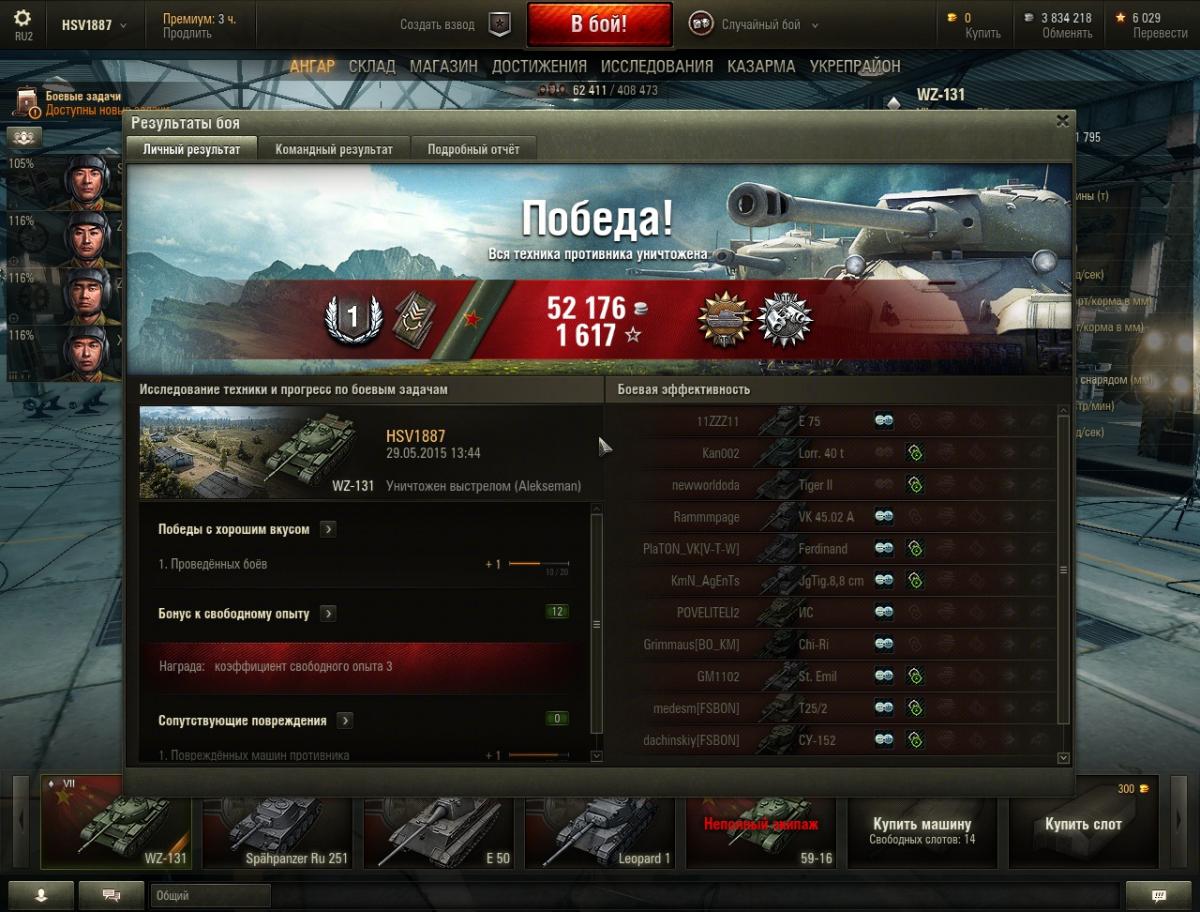Click green damage icon for Lorr. 40 t

[x=914, y=453]
